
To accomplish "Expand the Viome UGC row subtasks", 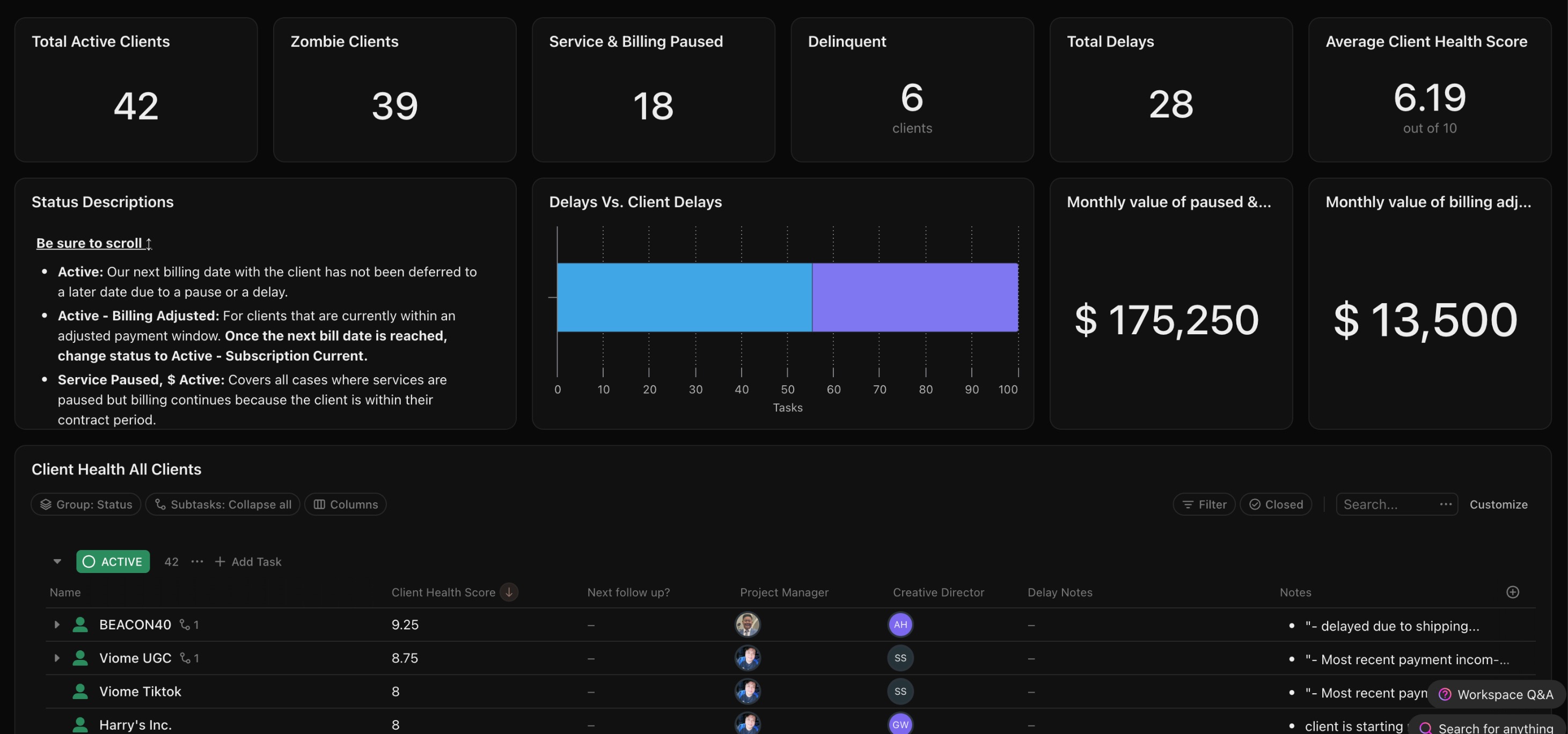I will 56,658.
